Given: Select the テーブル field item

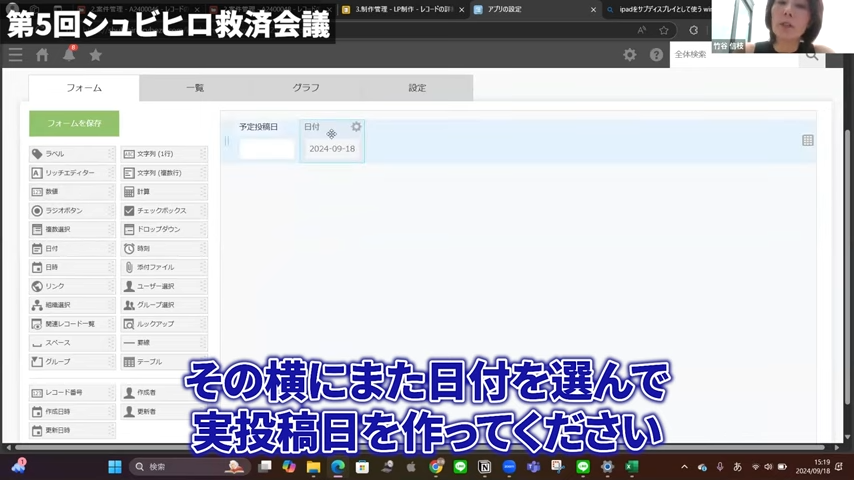Looking at the screenshot, I should (164, 361).
